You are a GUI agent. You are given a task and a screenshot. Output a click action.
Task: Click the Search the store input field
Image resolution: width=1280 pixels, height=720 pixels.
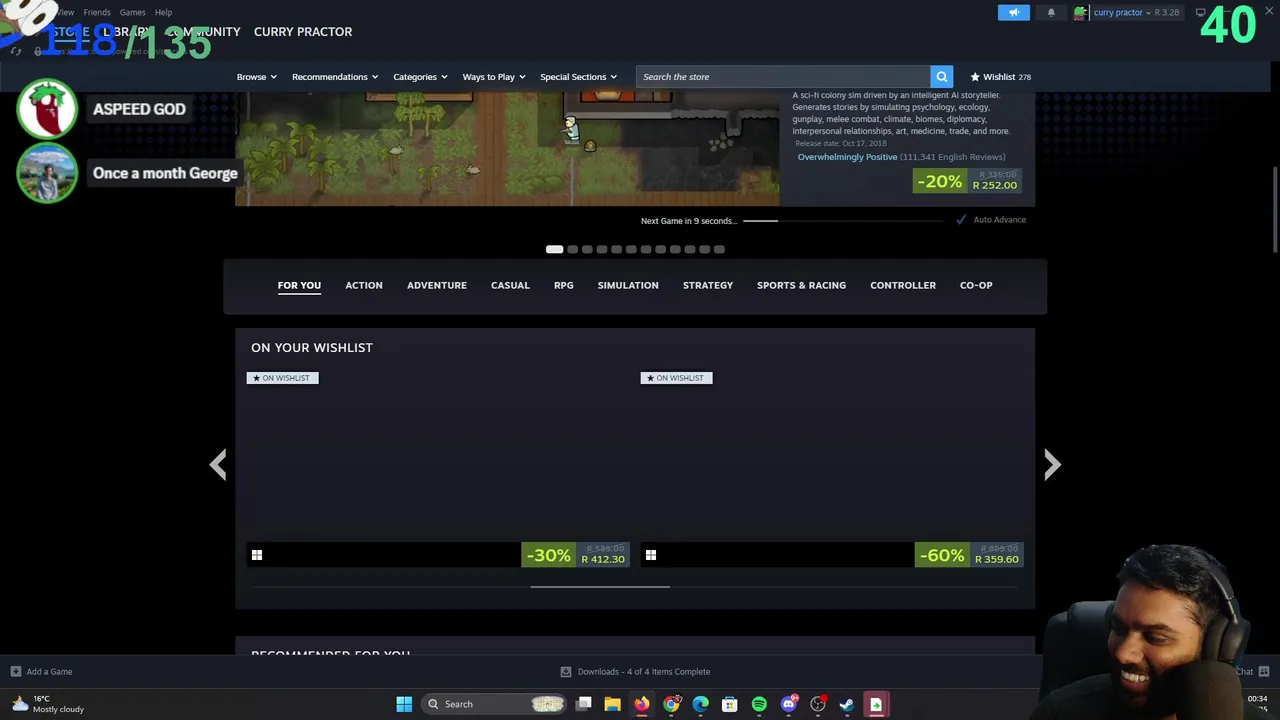(x=783, y=77)
